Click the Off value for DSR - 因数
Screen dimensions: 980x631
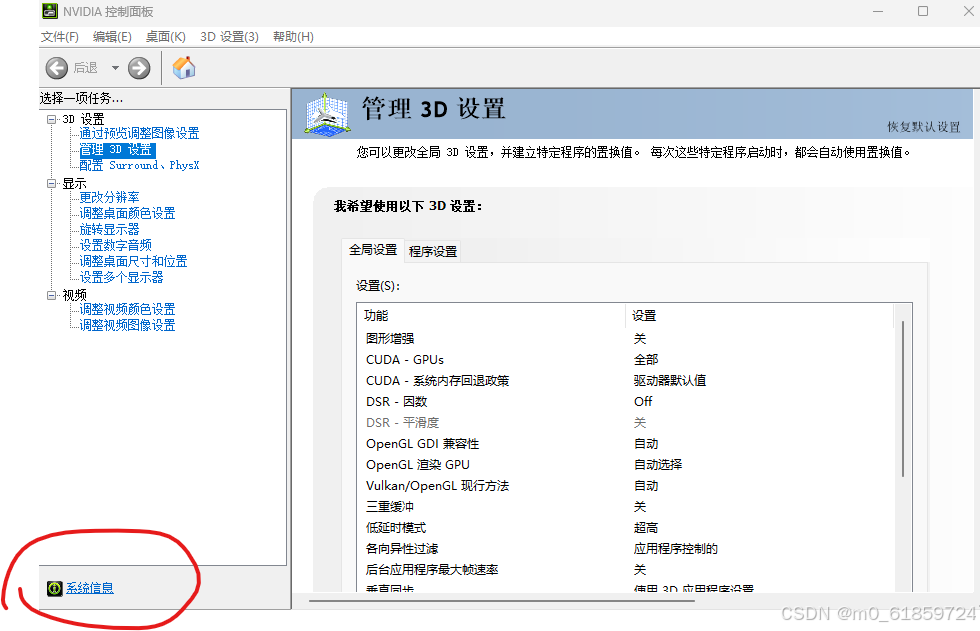tap(642, 402)
